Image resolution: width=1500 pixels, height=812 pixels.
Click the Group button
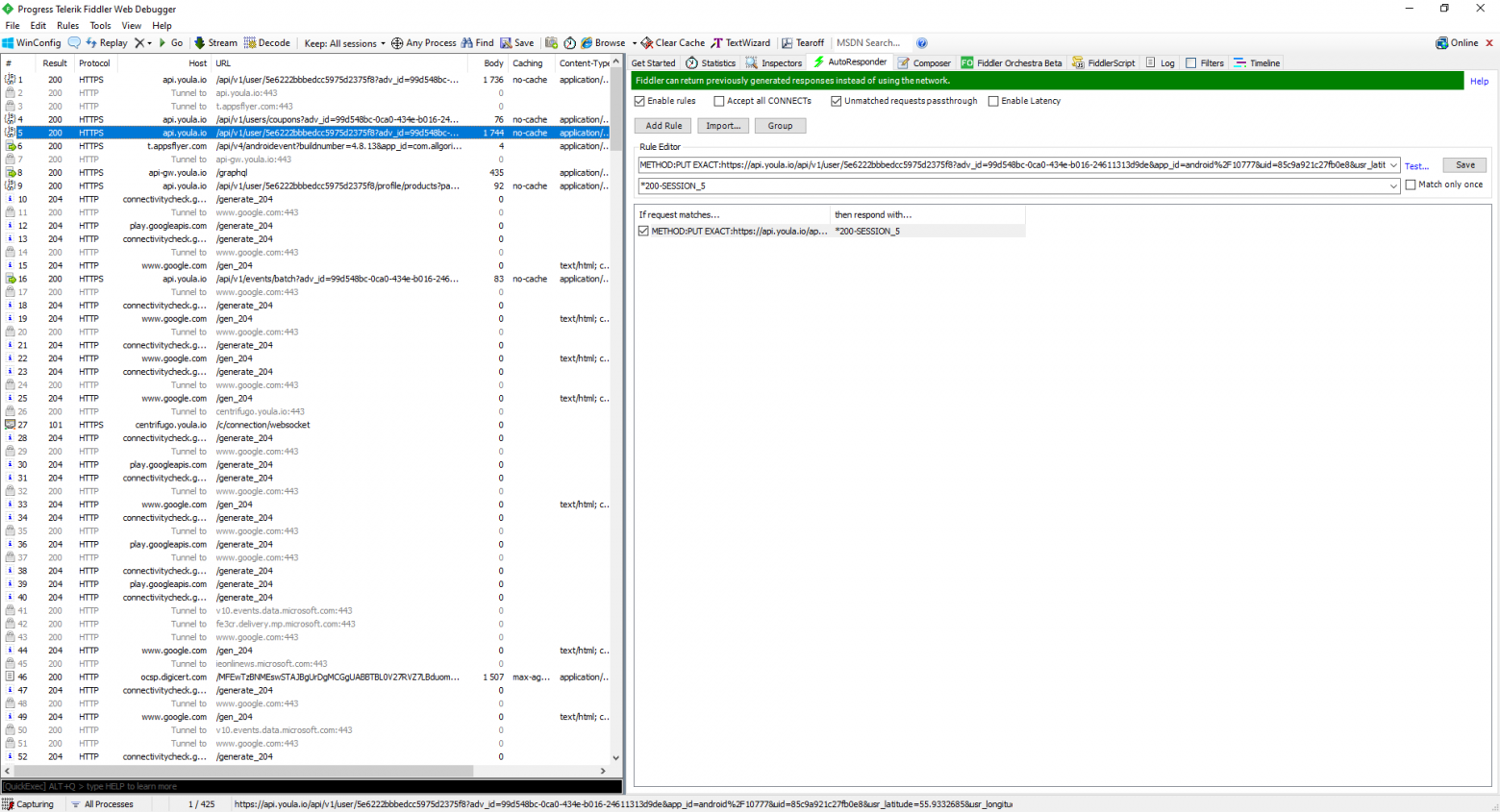pos(780,126)
